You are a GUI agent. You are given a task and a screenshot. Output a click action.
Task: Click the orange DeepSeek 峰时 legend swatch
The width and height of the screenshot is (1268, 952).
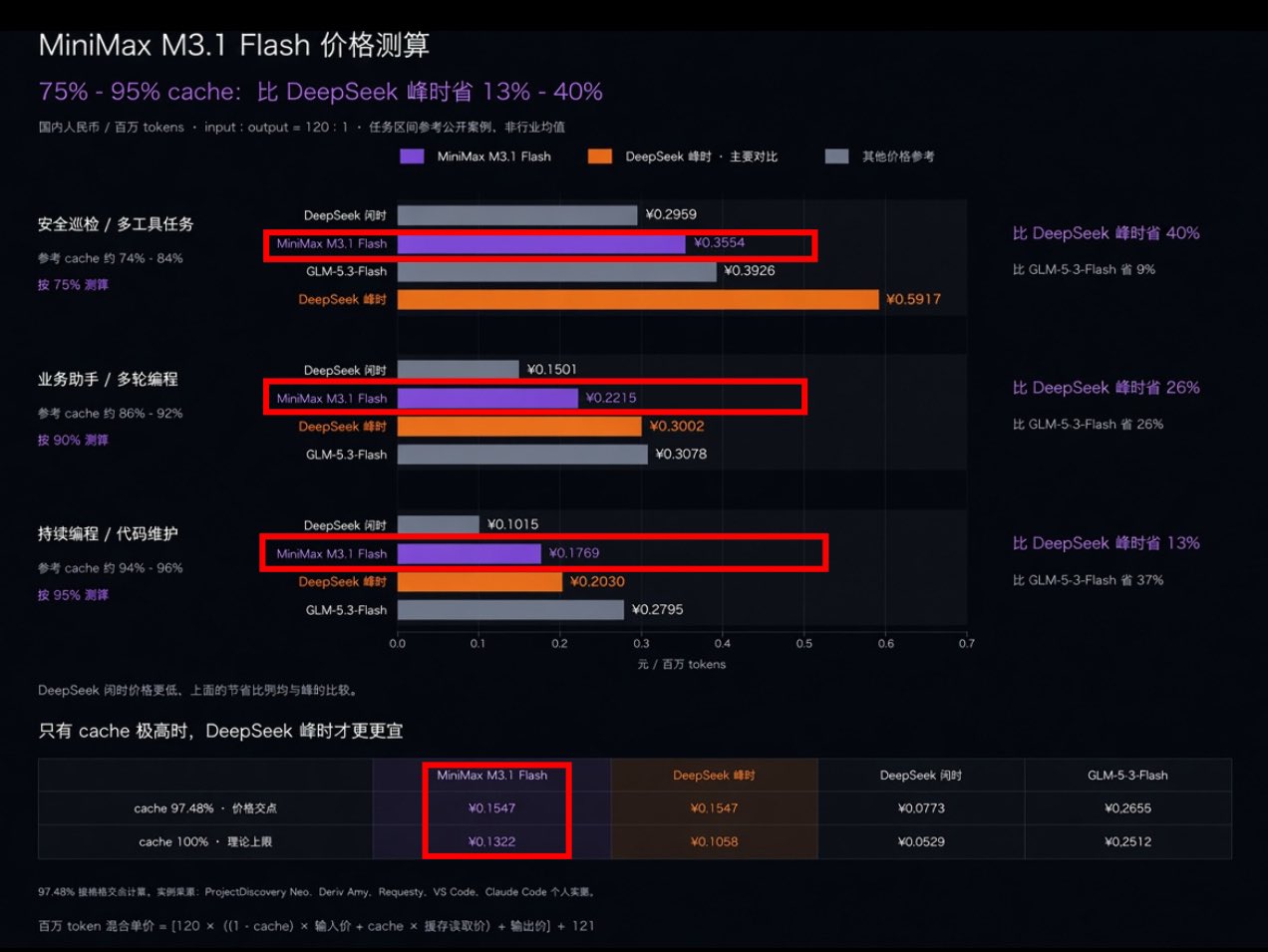click(600, 157)
